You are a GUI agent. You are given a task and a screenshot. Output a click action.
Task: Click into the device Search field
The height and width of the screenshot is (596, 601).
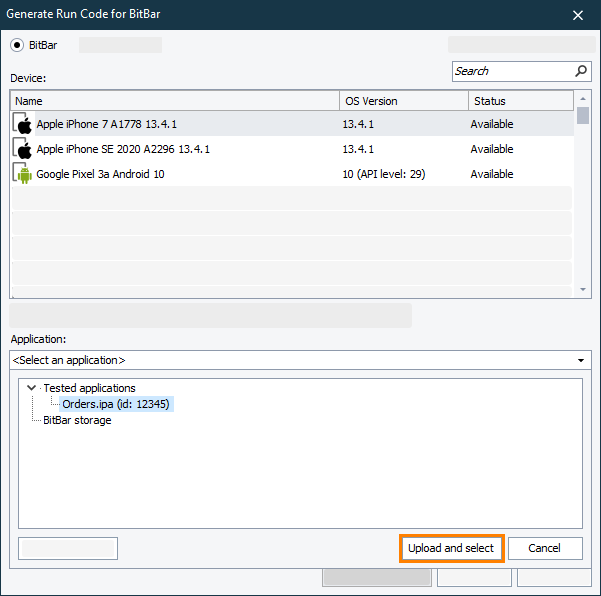512,71
